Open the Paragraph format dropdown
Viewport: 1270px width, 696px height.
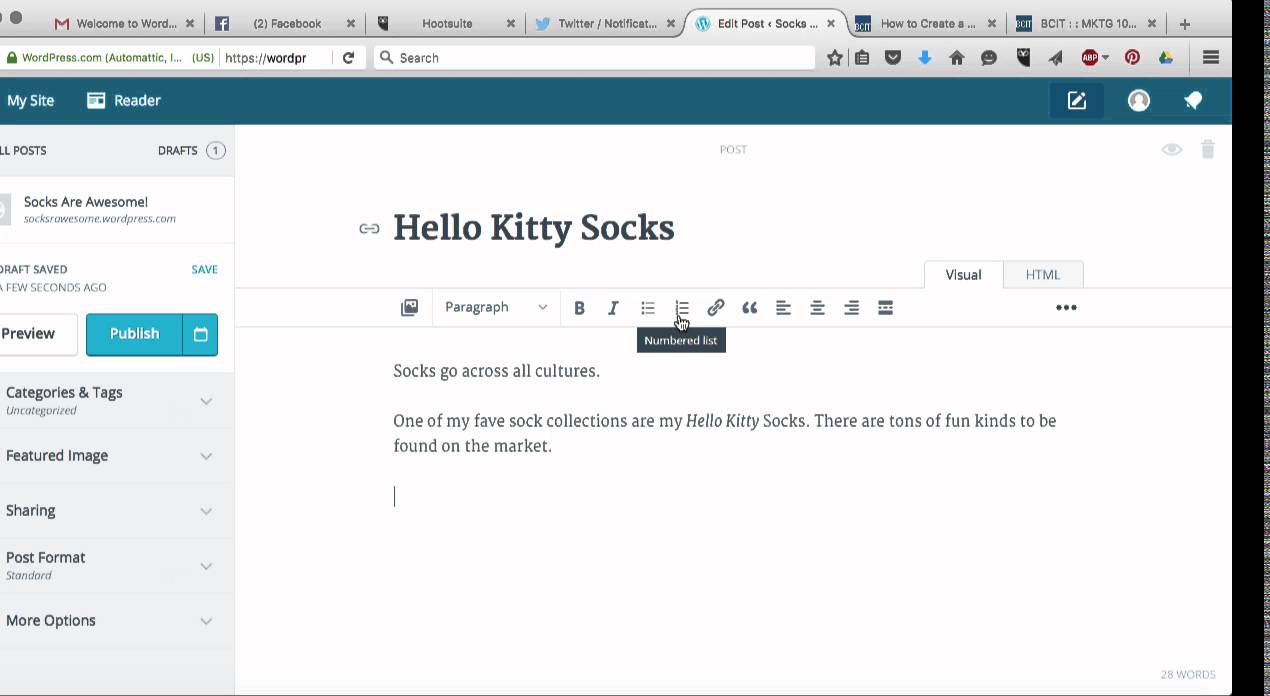click(x=496, y=308)
